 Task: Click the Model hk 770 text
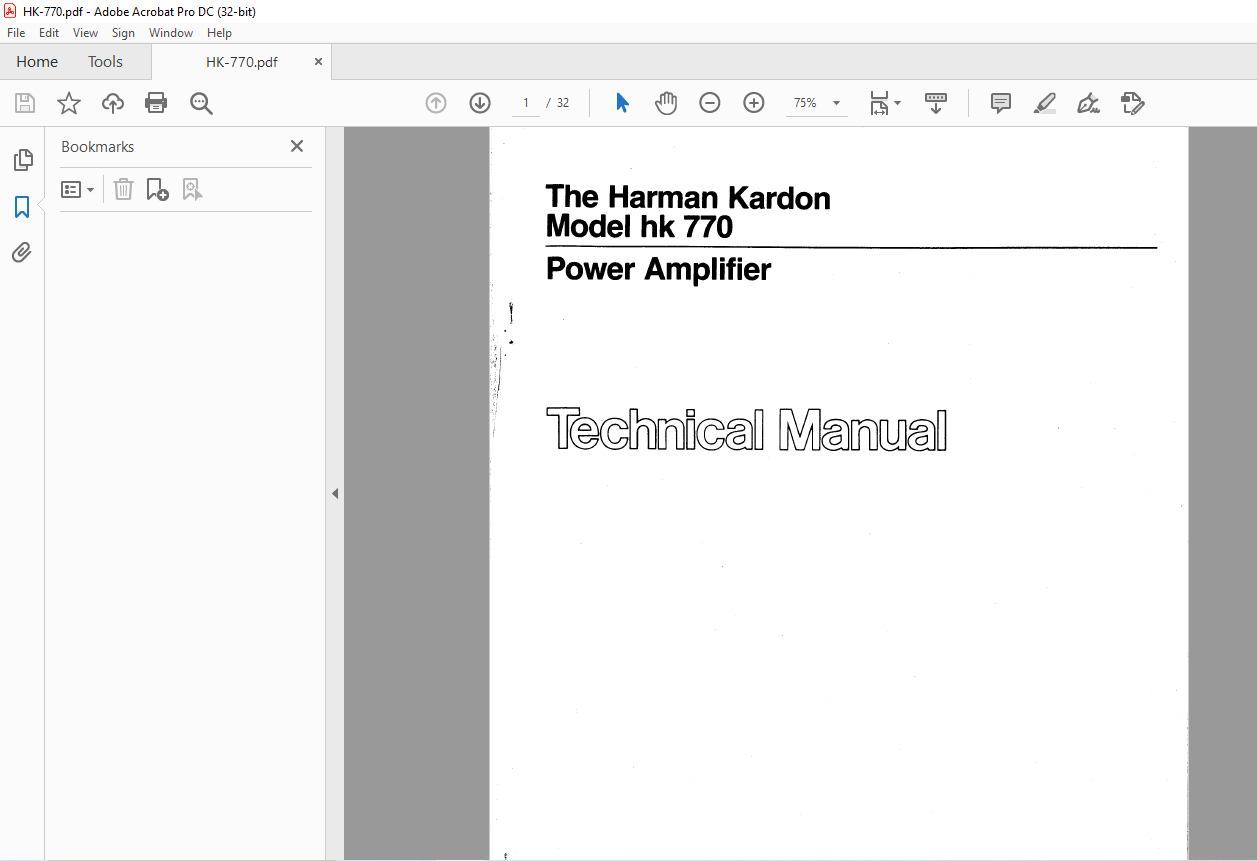(x=639, y=227)
